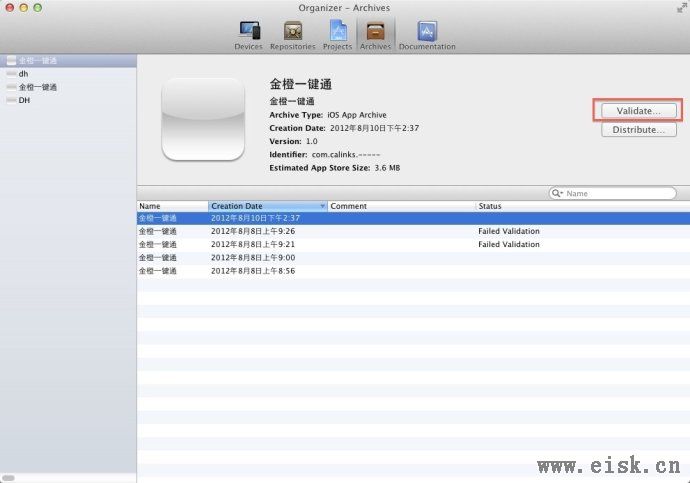Click the Status column header
Image resolution: width=690 pixels, height=483 pixels.
(583, 206)
